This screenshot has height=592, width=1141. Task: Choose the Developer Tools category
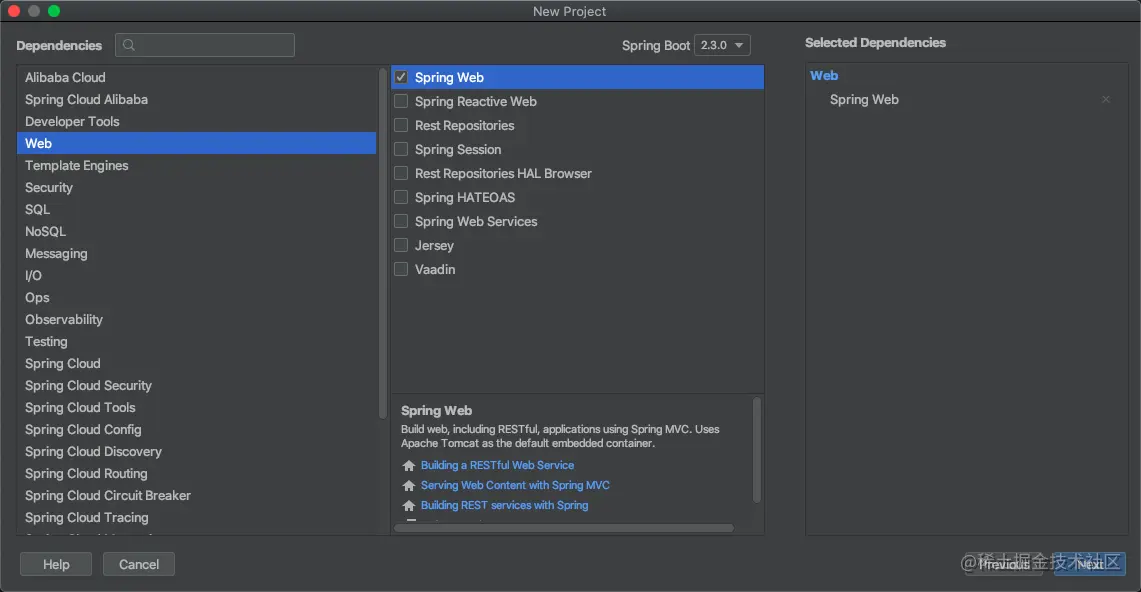(x=72, y=121)
